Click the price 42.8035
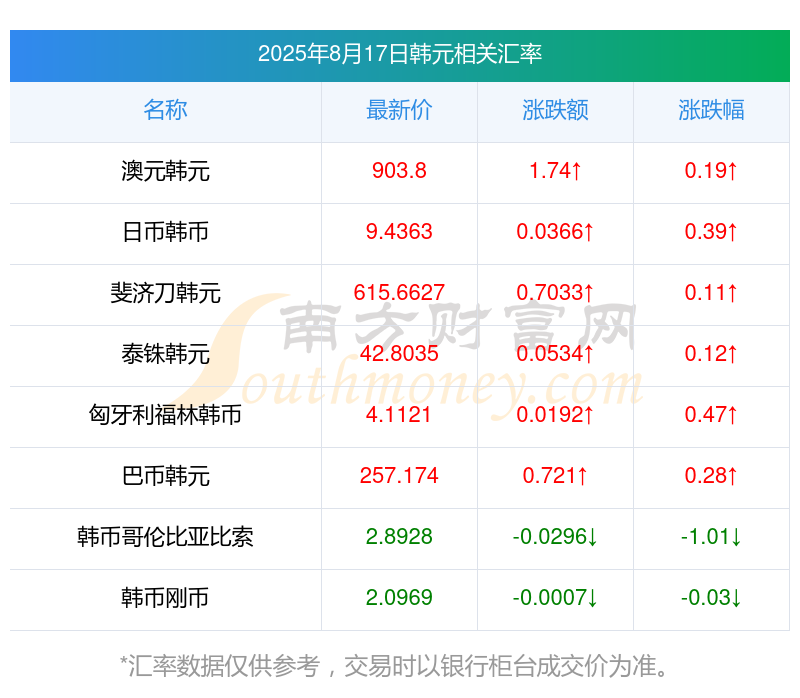Image resolution: width=800 pixels, height=698 pixels. pyautogui.click(x=399, y=354)
